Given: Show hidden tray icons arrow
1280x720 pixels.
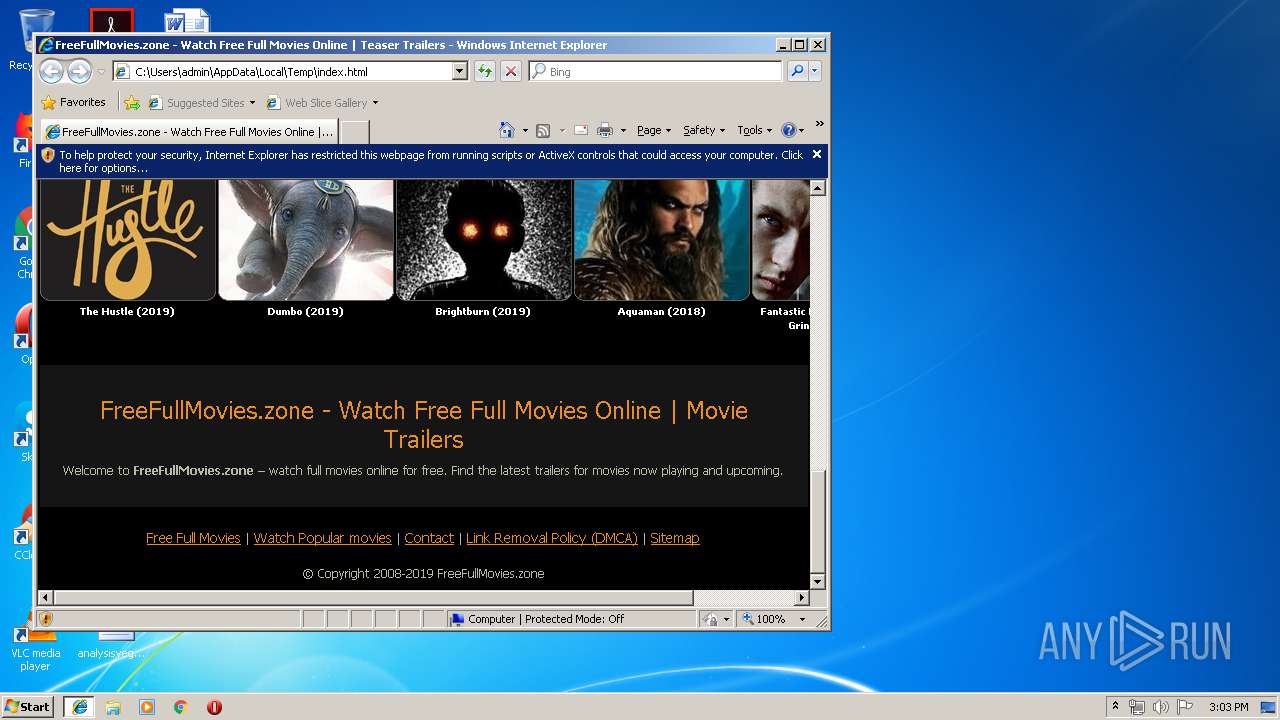Looking at the screenshot, I should (x=1116, y=707).
